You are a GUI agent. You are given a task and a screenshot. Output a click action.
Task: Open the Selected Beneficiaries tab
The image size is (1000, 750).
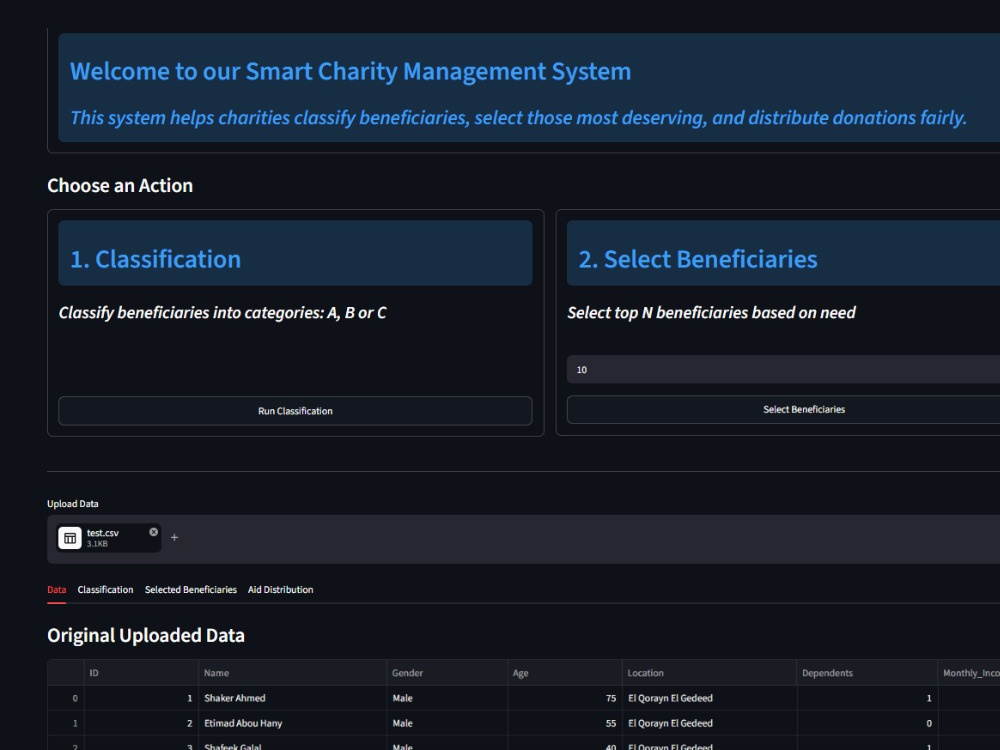(x=191, y=589)
